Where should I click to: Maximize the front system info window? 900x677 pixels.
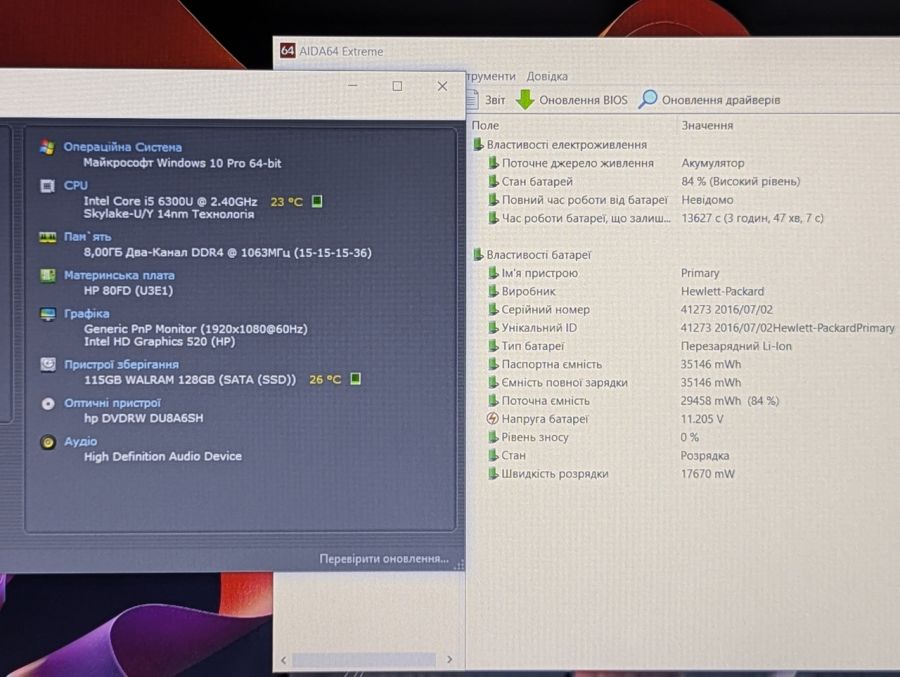tap(397, 86)
